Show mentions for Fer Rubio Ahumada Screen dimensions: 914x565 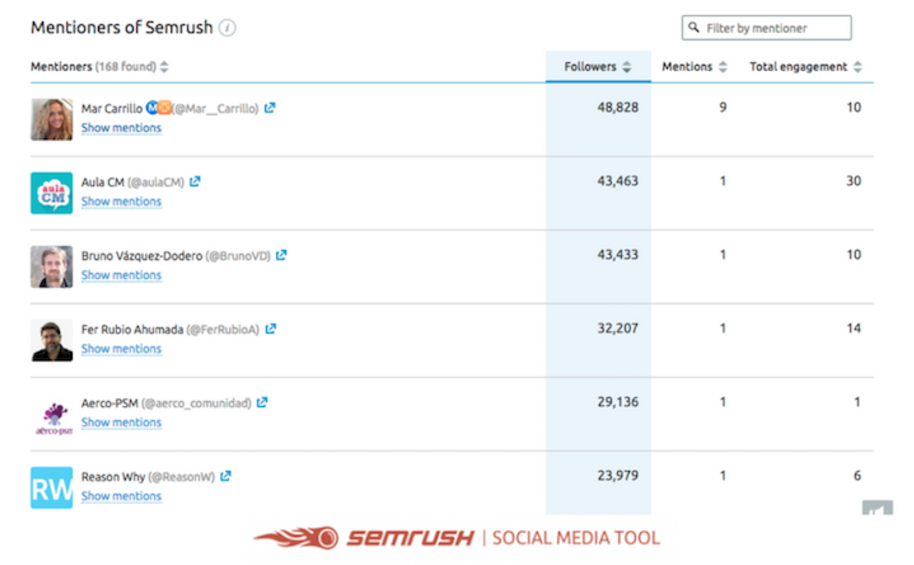(x=121, y=349)
